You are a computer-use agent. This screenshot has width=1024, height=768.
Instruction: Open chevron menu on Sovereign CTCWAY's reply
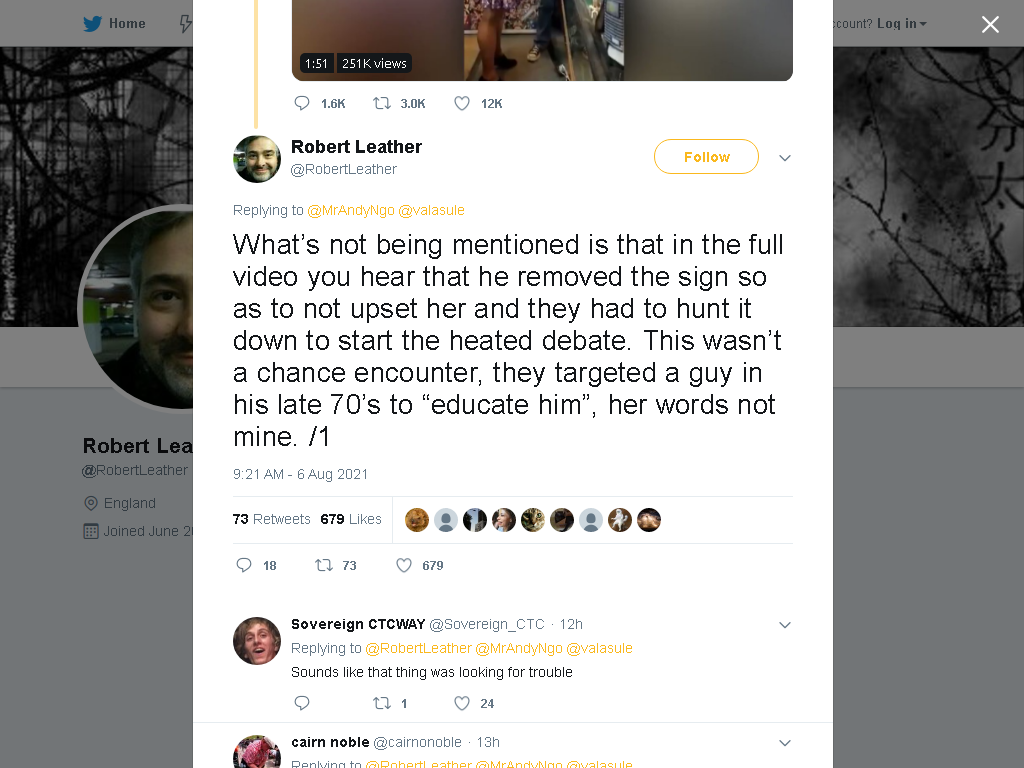pyautogui.click(x=785, y=624)
